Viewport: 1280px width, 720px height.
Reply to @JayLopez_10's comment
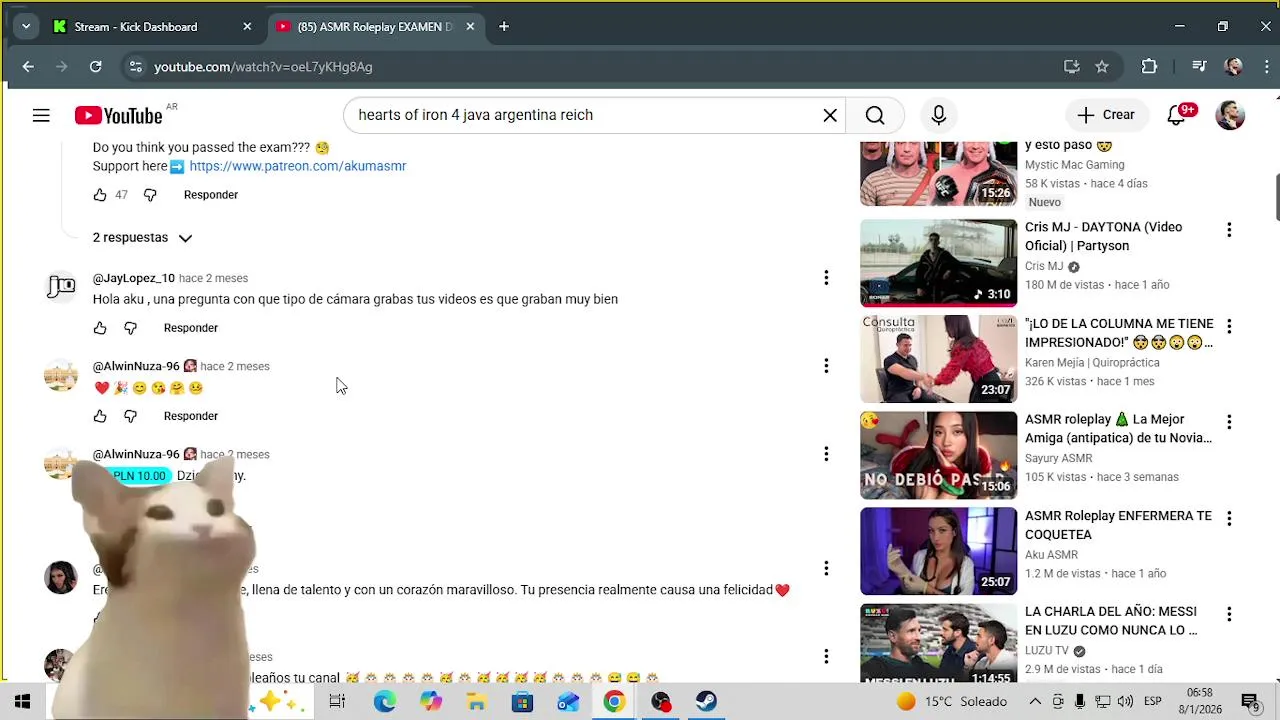coord(191,328)
